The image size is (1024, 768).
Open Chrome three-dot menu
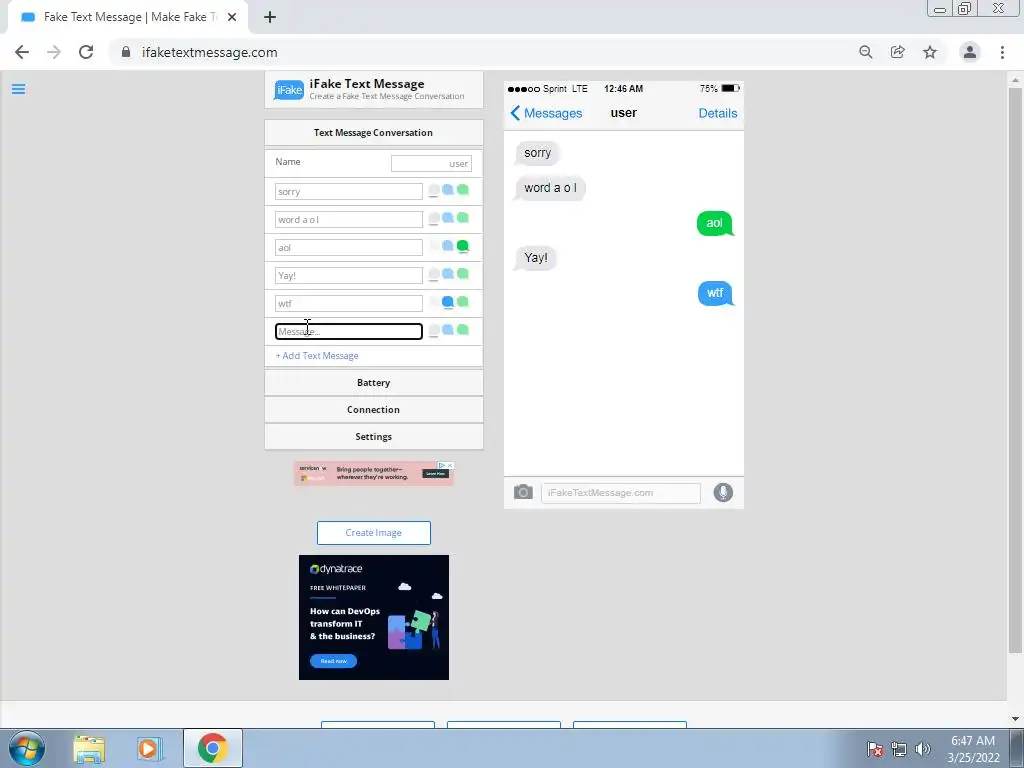[1002, 52]
